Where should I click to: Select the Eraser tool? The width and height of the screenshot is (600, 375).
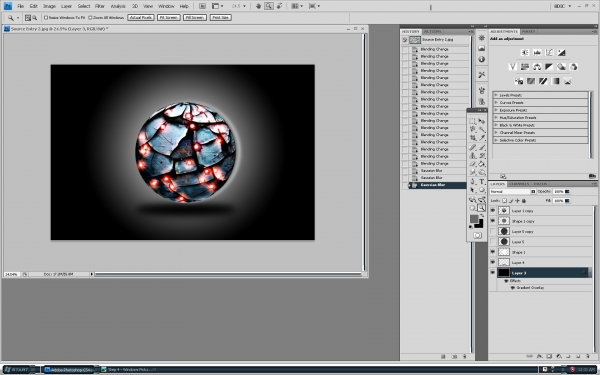tap(473, 164)
